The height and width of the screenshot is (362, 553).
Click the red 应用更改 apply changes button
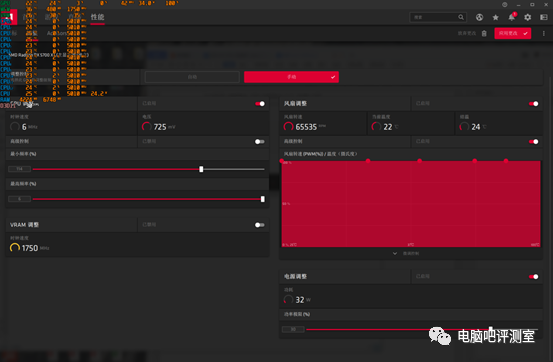(512, 33)
